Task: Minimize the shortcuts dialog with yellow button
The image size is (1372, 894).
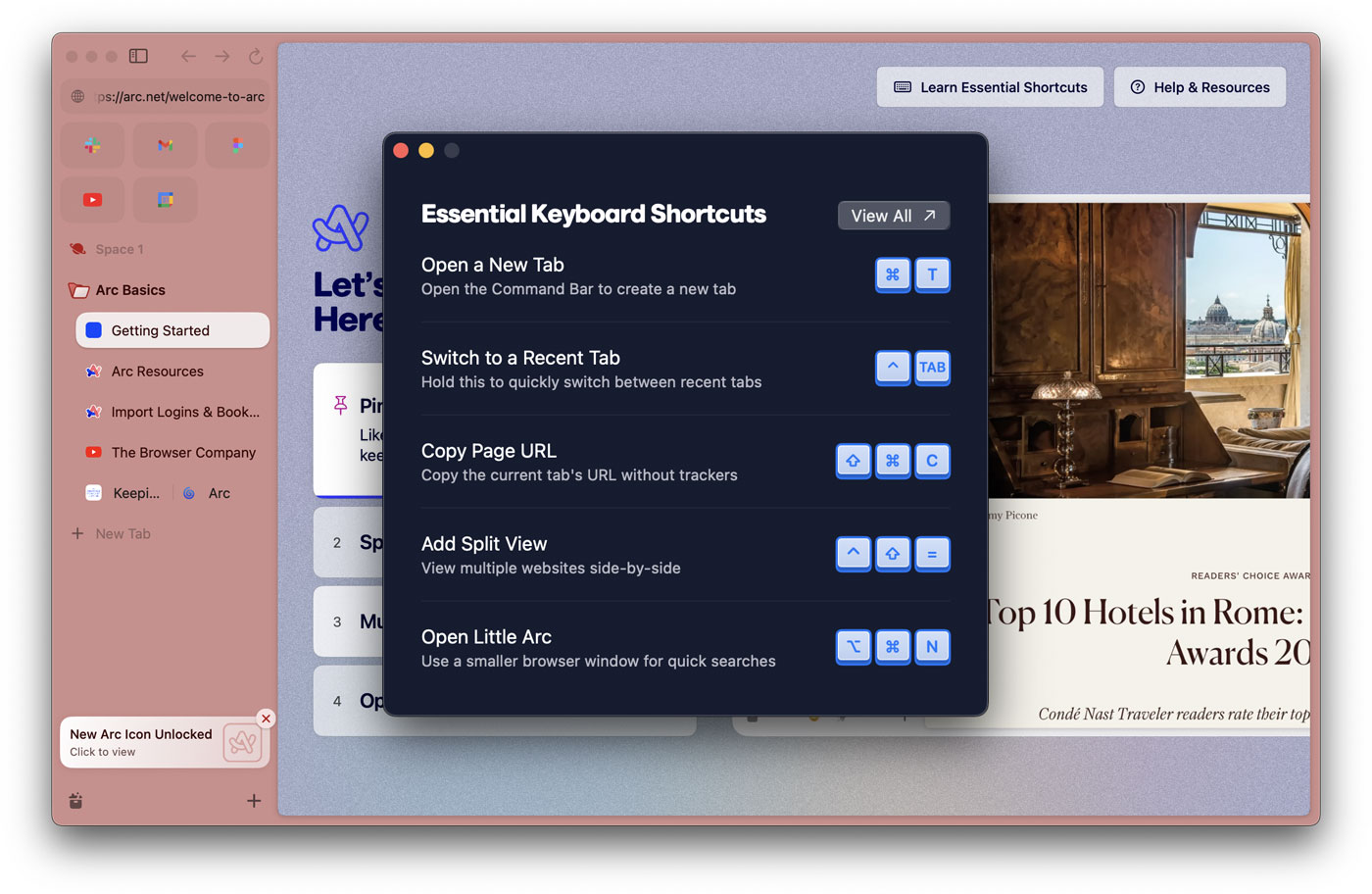Action: pyautogui.click(x=426, y=150)
